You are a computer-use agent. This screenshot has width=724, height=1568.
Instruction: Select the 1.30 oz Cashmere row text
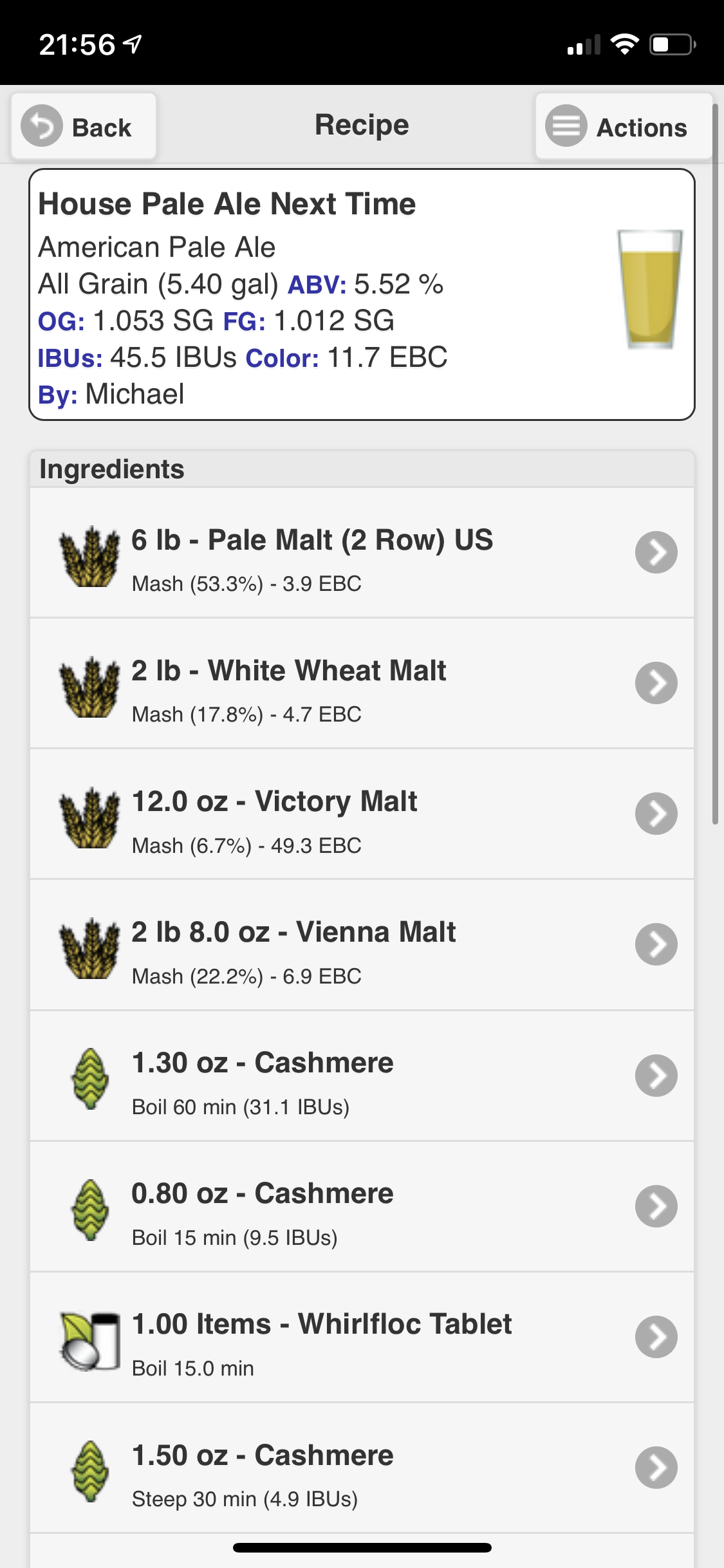coord(263,1063)
